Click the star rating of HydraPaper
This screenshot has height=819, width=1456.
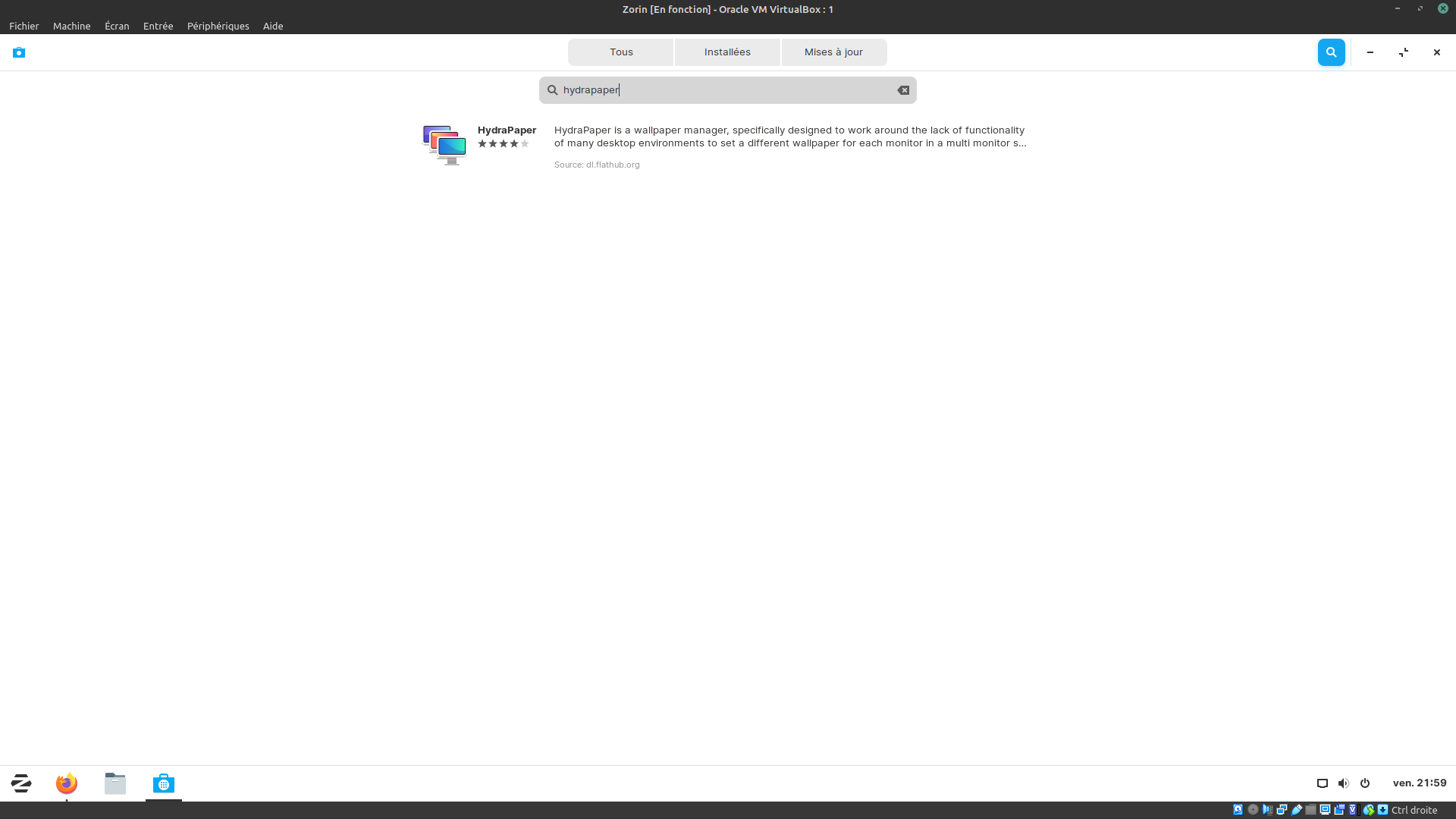click(503, 144)
